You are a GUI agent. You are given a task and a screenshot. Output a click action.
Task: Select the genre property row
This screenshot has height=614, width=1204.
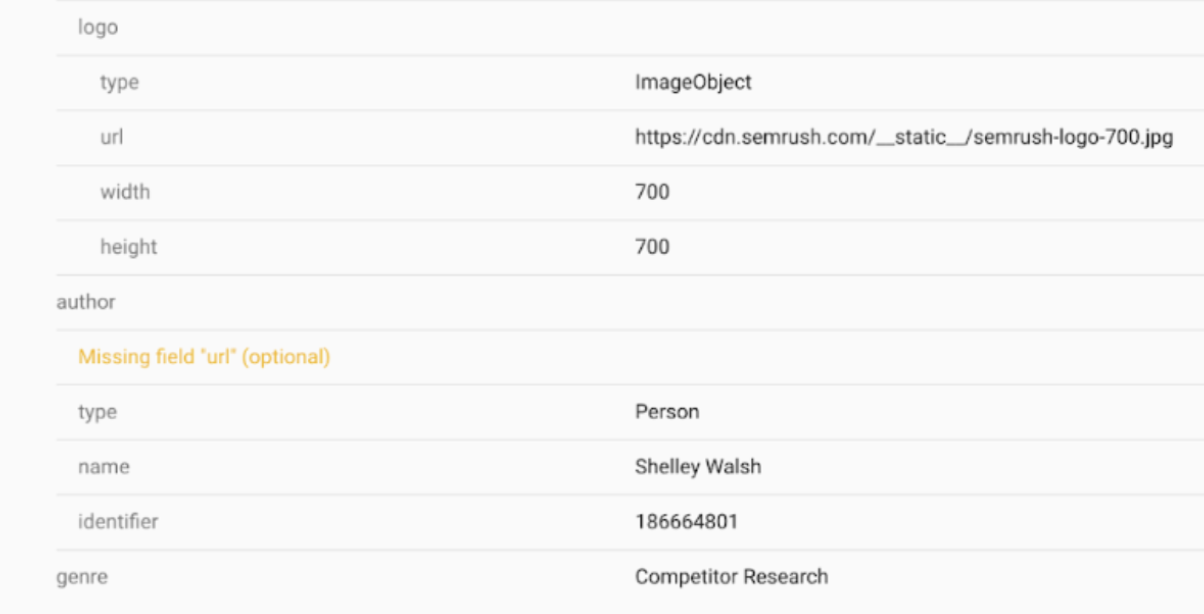(x=629, y=577)
